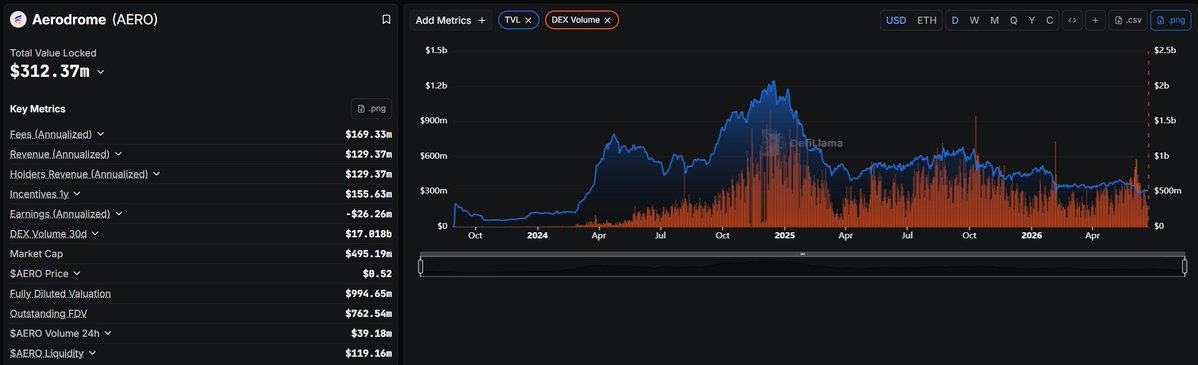Click the $155.63m incentives value
This screenshot has width=1198, height=365.
(x=368, y=194)
